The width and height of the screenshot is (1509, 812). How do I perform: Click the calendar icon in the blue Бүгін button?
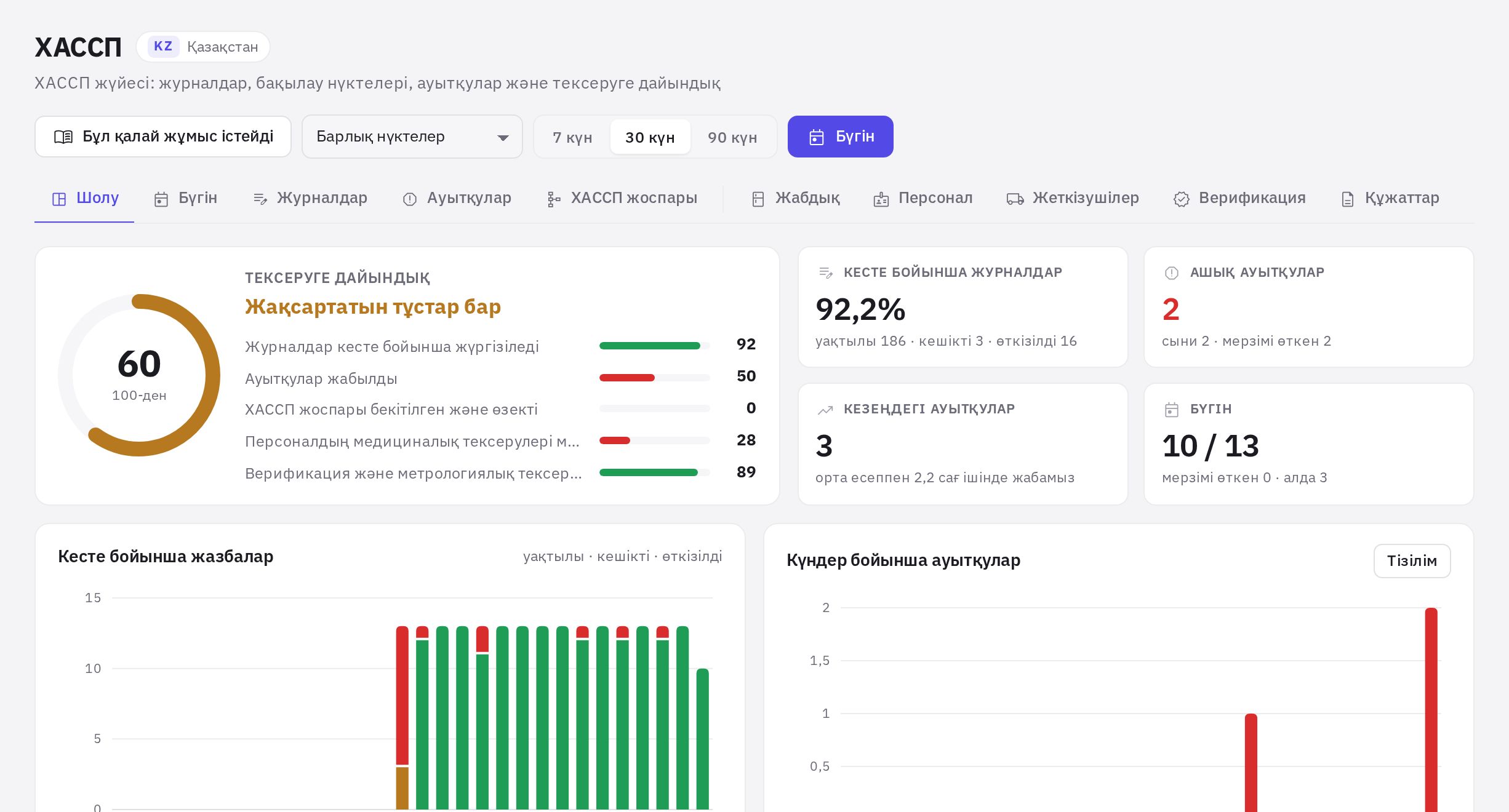816,137
